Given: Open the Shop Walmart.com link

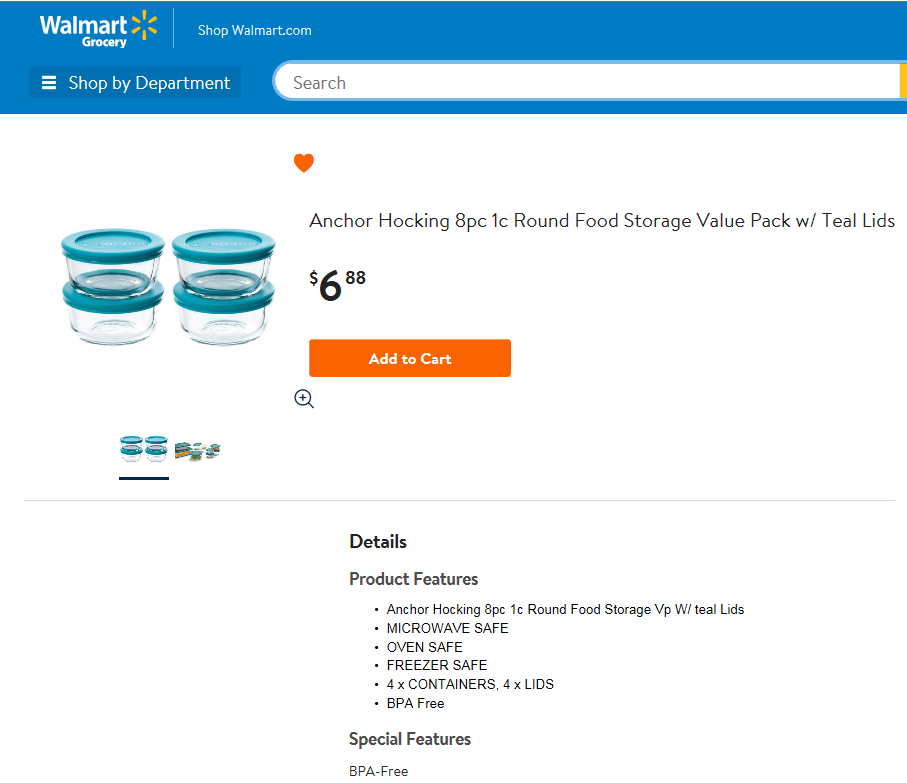Looking at the screenshot, I should [255, 30].
